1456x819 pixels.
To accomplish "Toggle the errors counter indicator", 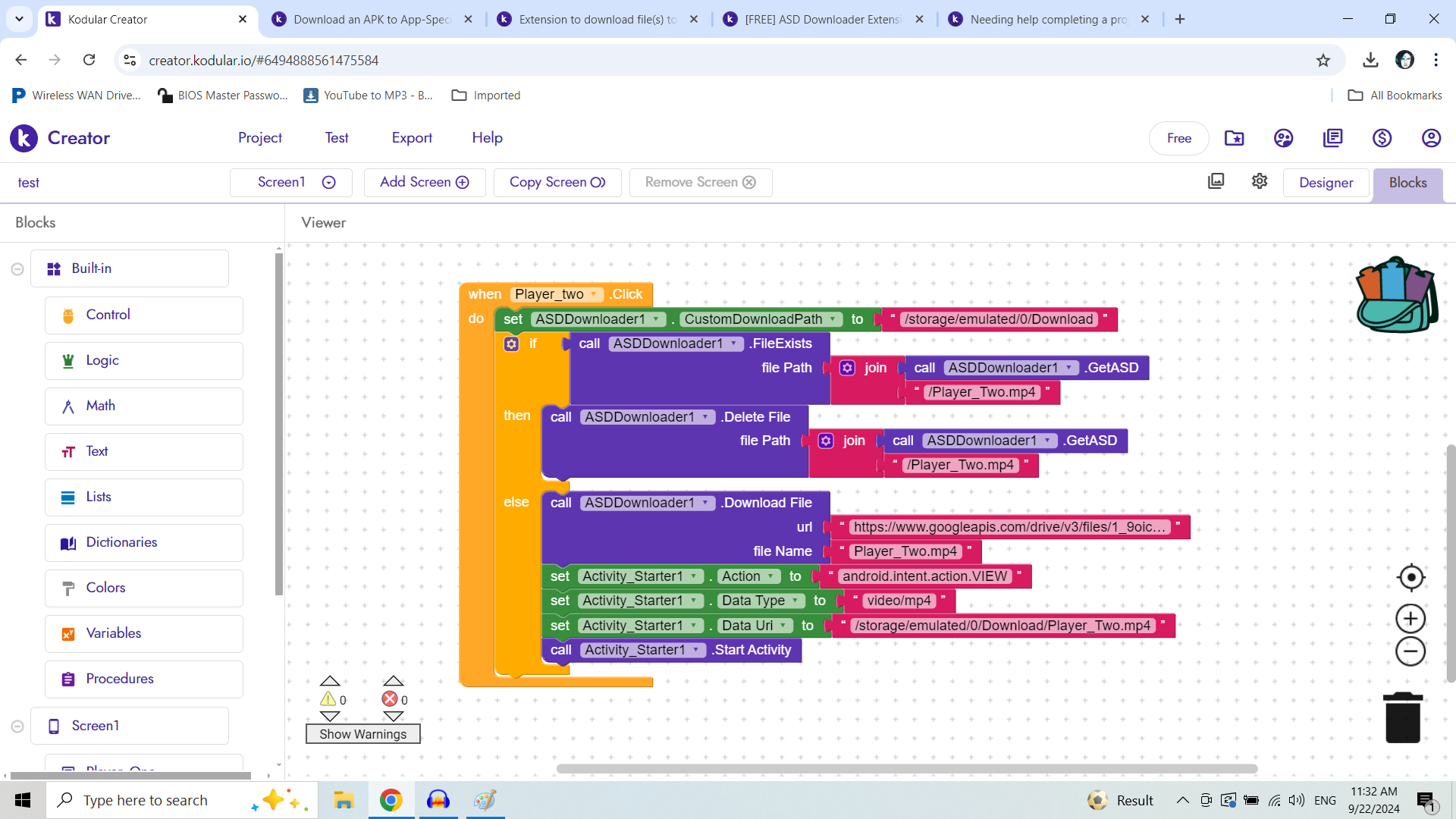I will 391,698.
